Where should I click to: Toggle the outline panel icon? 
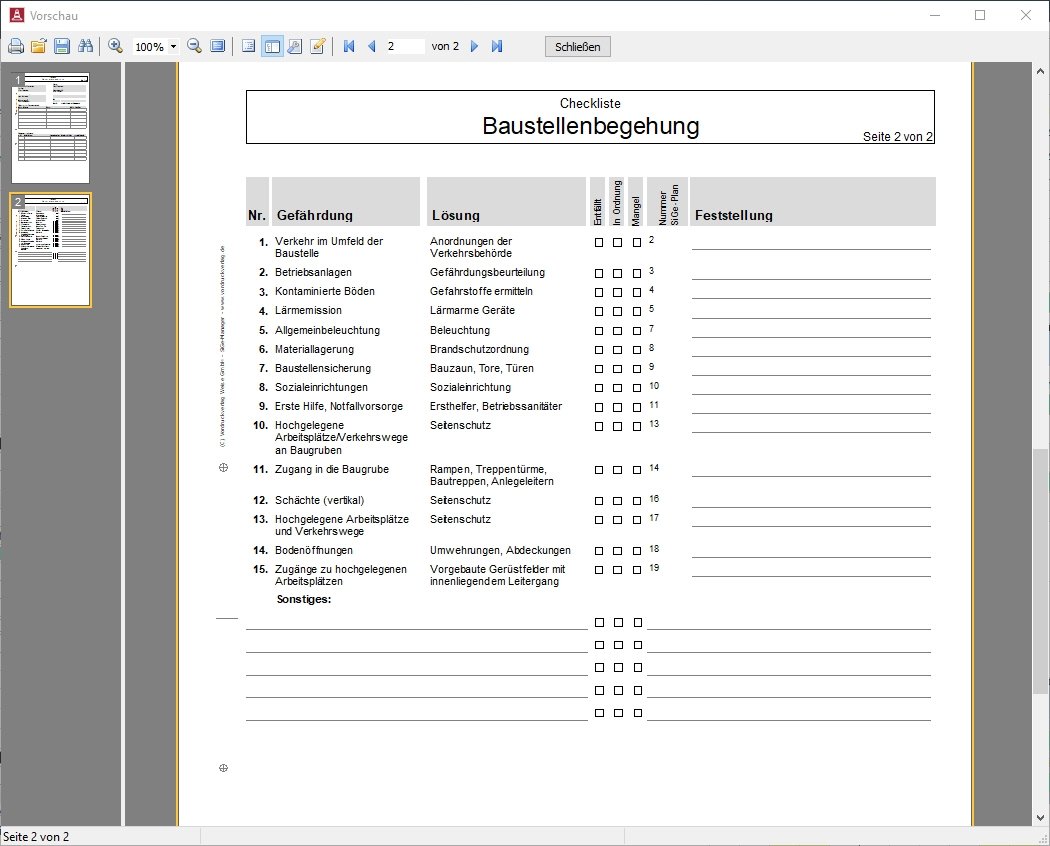tap(248, 46)
